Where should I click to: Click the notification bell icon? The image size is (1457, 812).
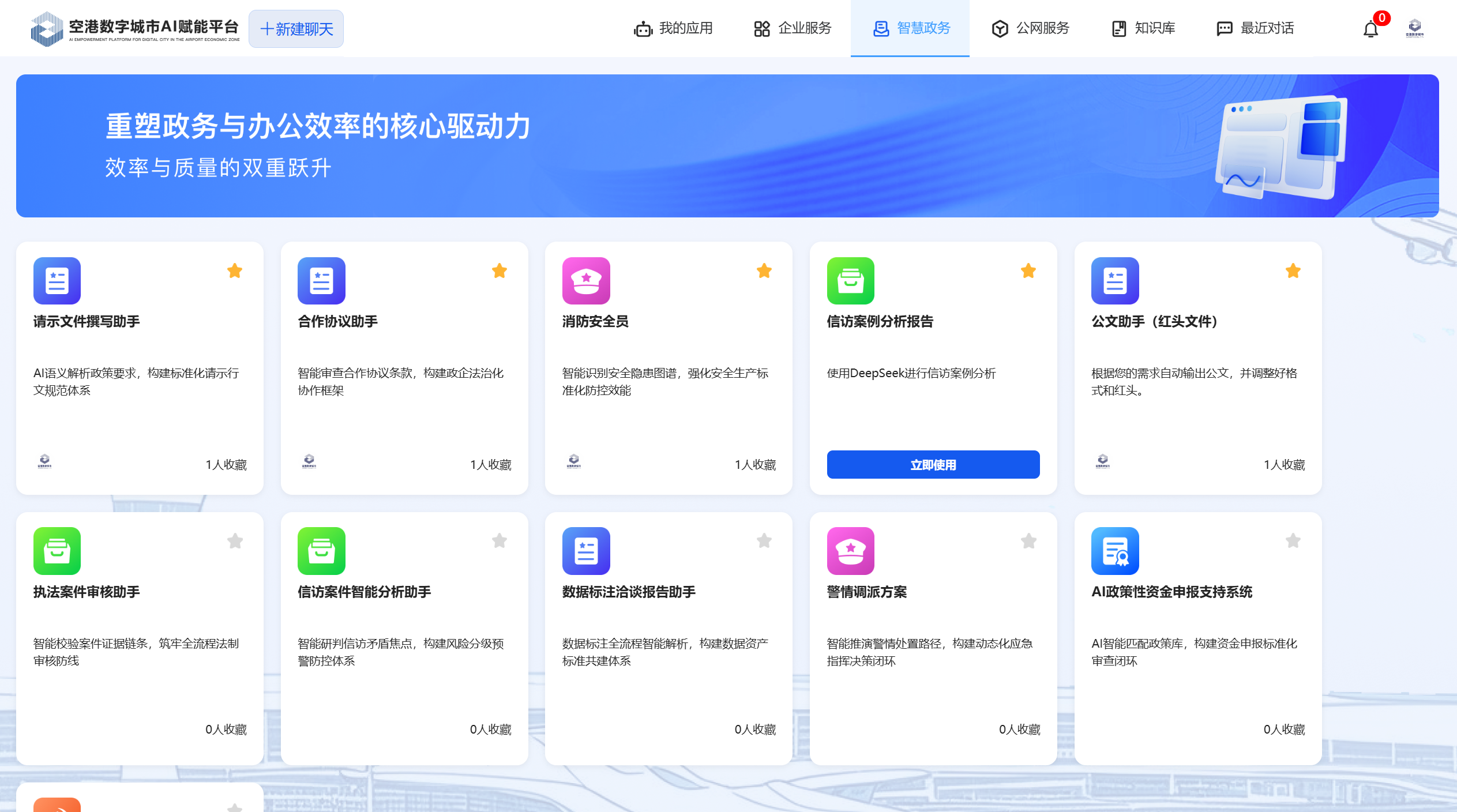click(x=1370, y=28)
